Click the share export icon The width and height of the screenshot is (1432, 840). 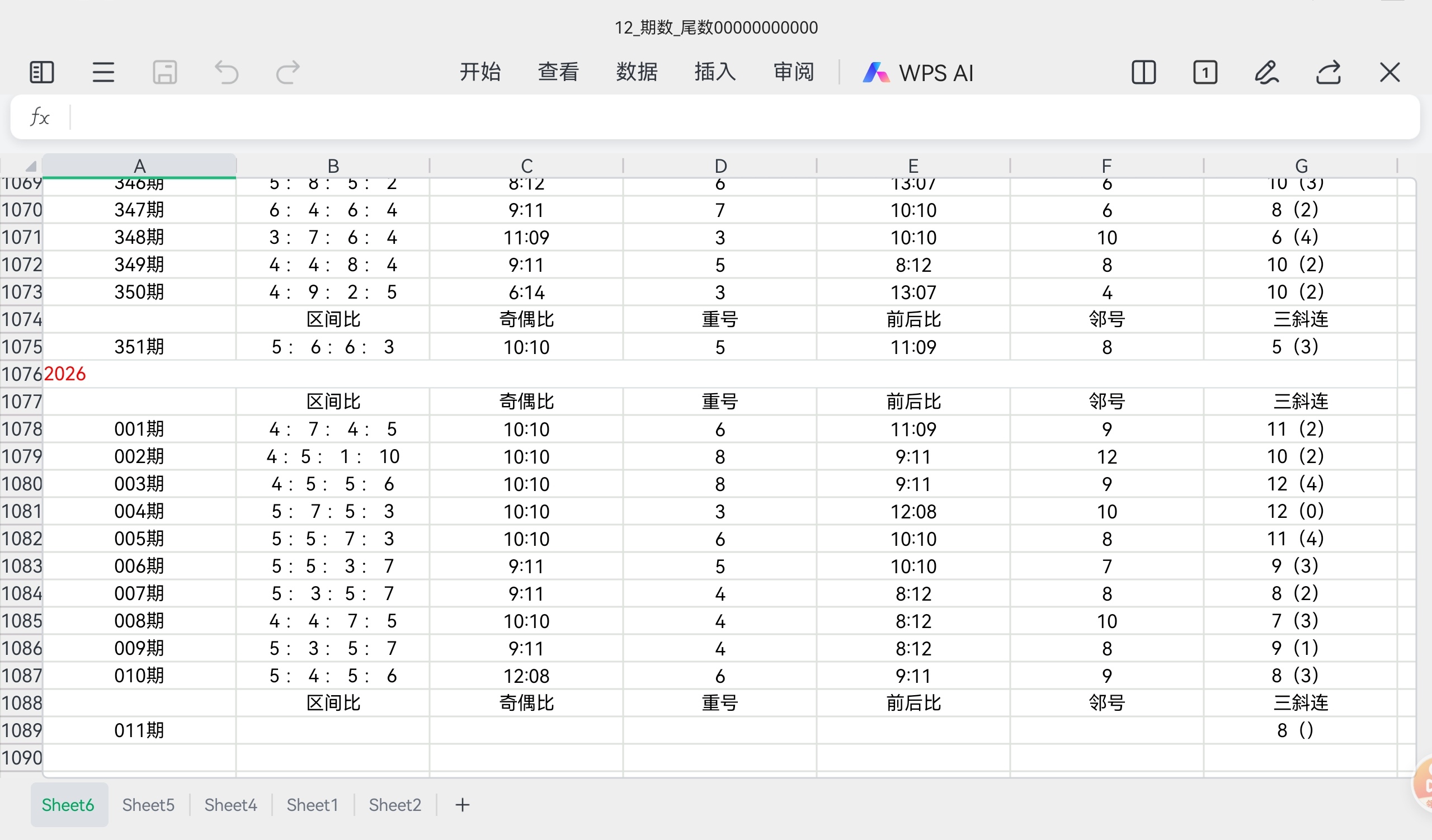1328,73
